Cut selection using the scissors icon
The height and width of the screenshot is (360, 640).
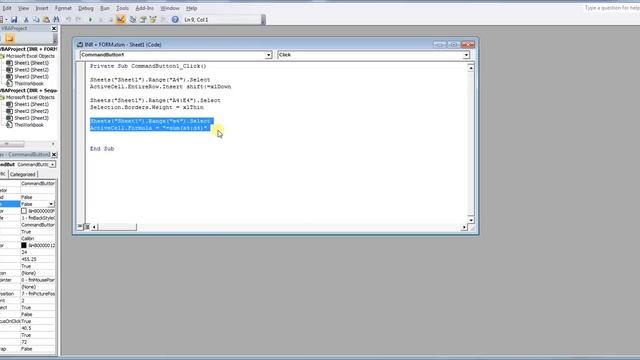26,19
